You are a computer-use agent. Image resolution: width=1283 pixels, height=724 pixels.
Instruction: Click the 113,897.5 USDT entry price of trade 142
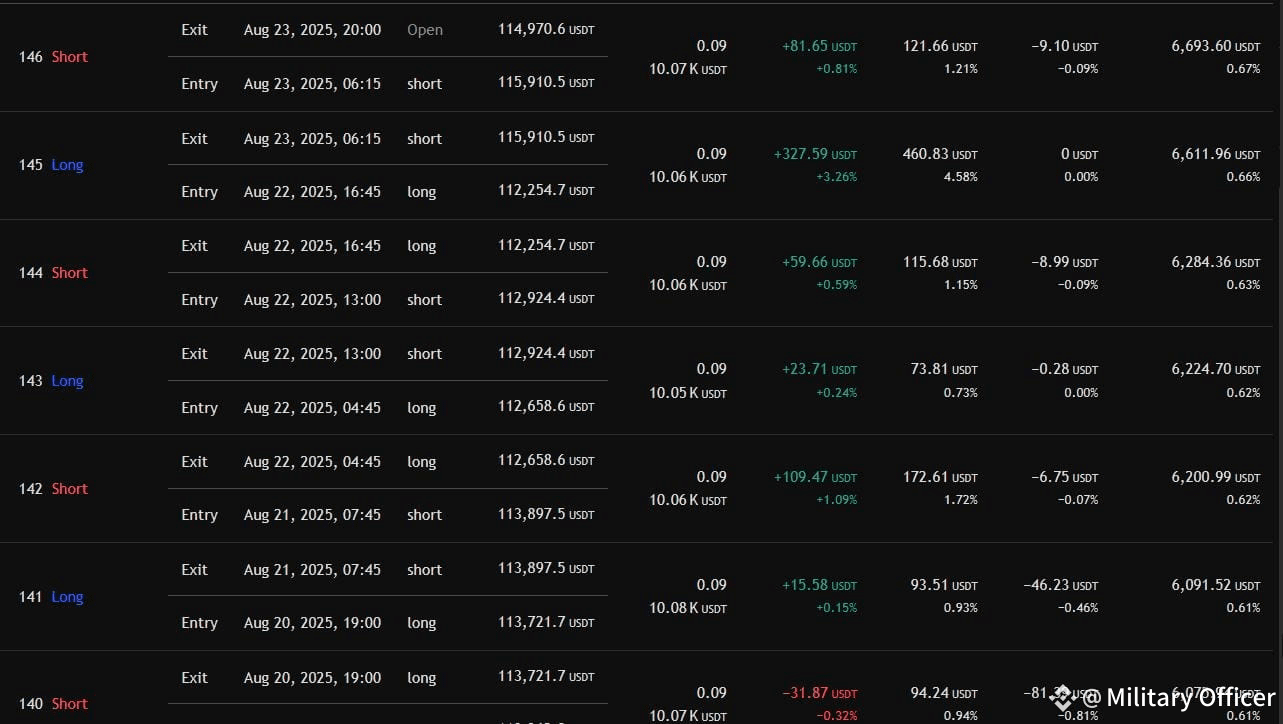point(546,515)
